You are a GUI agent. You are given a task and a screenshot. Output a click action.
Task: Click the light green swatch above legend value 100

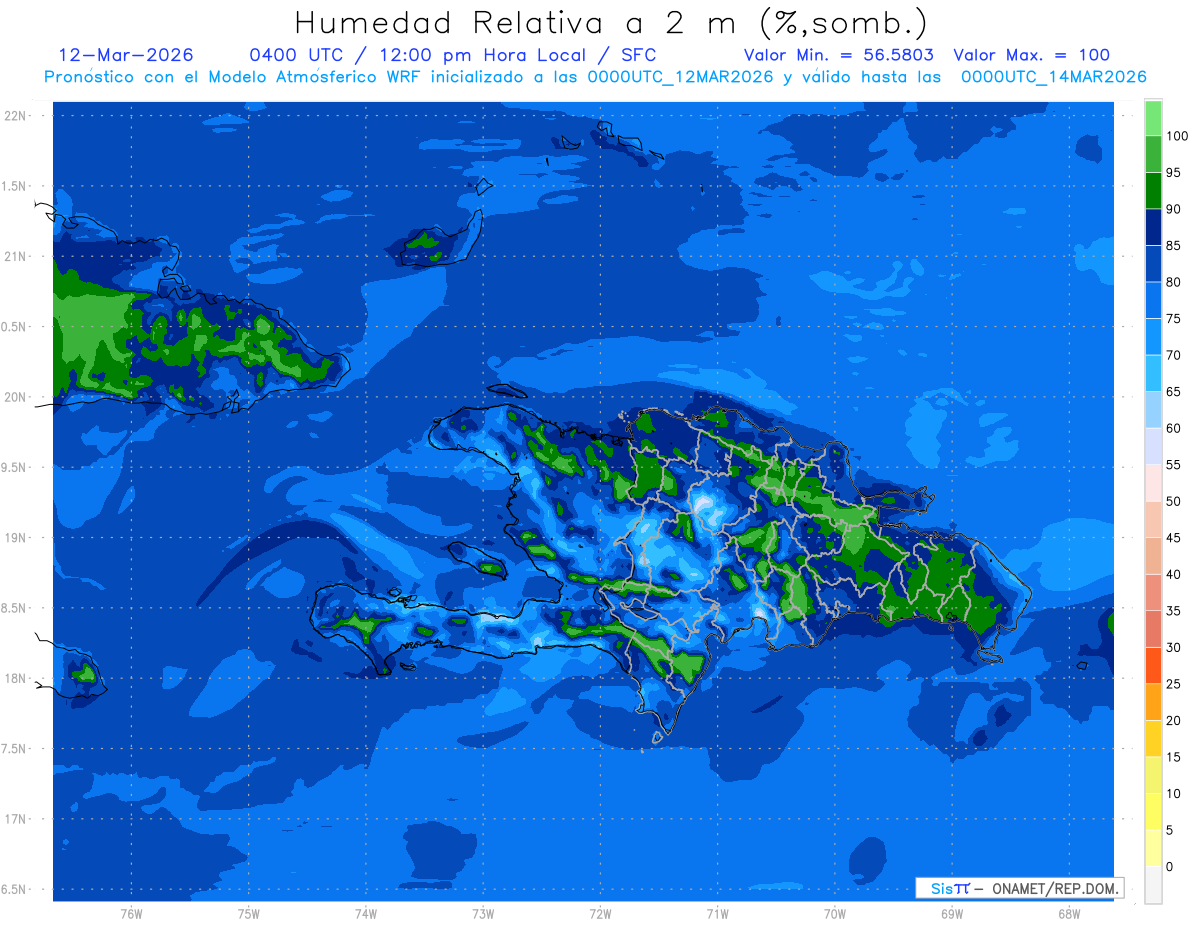[1153, 118]
